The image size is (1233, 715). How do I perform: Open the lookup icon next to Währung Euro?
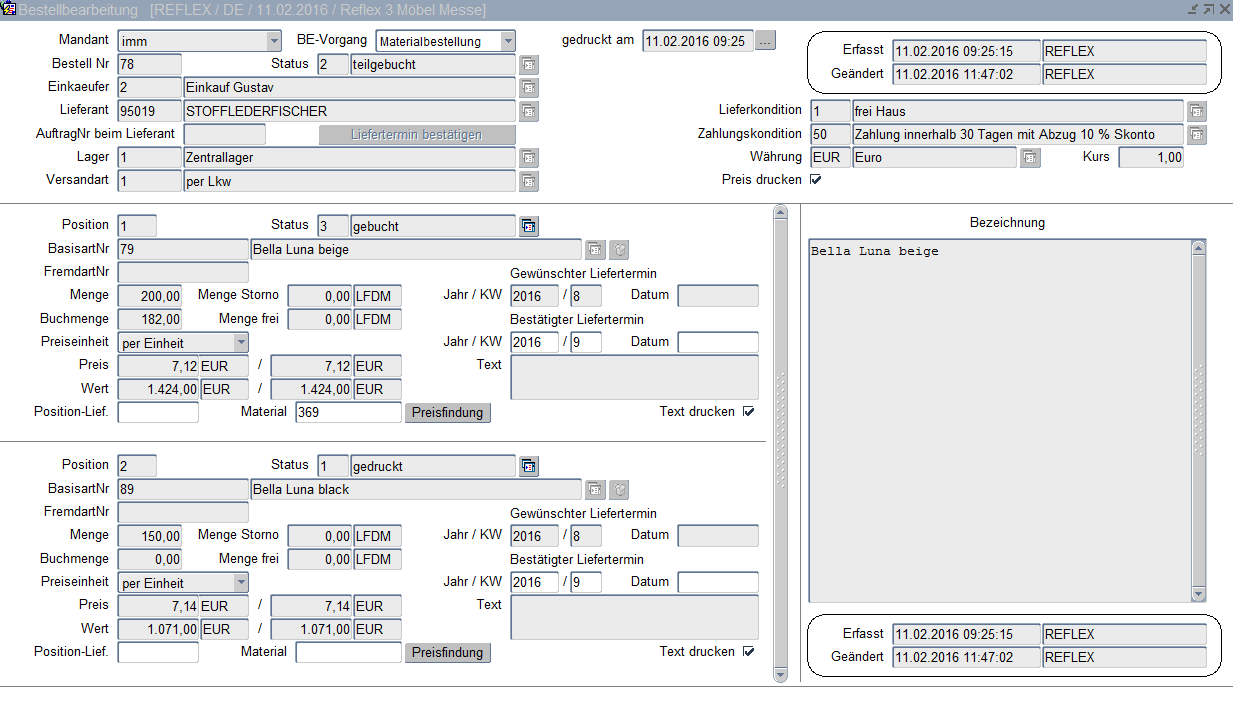[x=1029, y=158]
